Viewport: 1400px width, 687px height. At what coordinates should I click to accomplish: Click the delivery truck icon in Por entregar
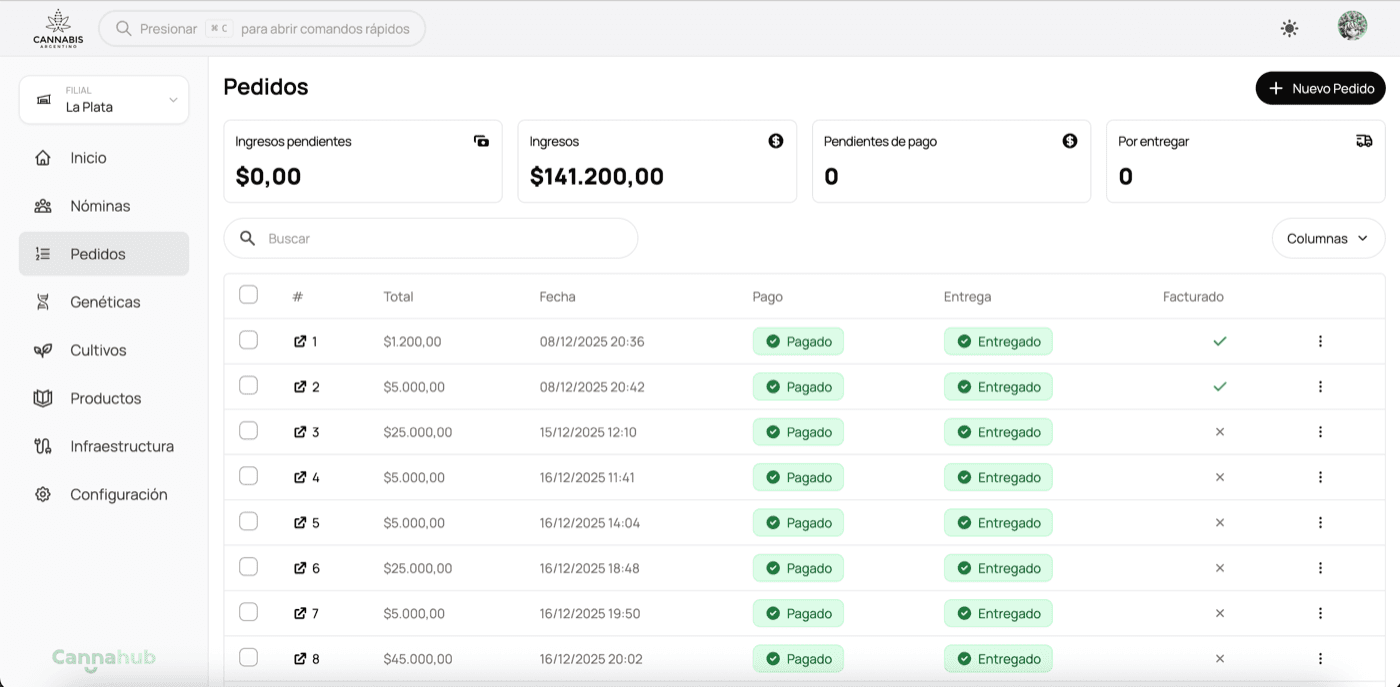tap(1364, 141)
